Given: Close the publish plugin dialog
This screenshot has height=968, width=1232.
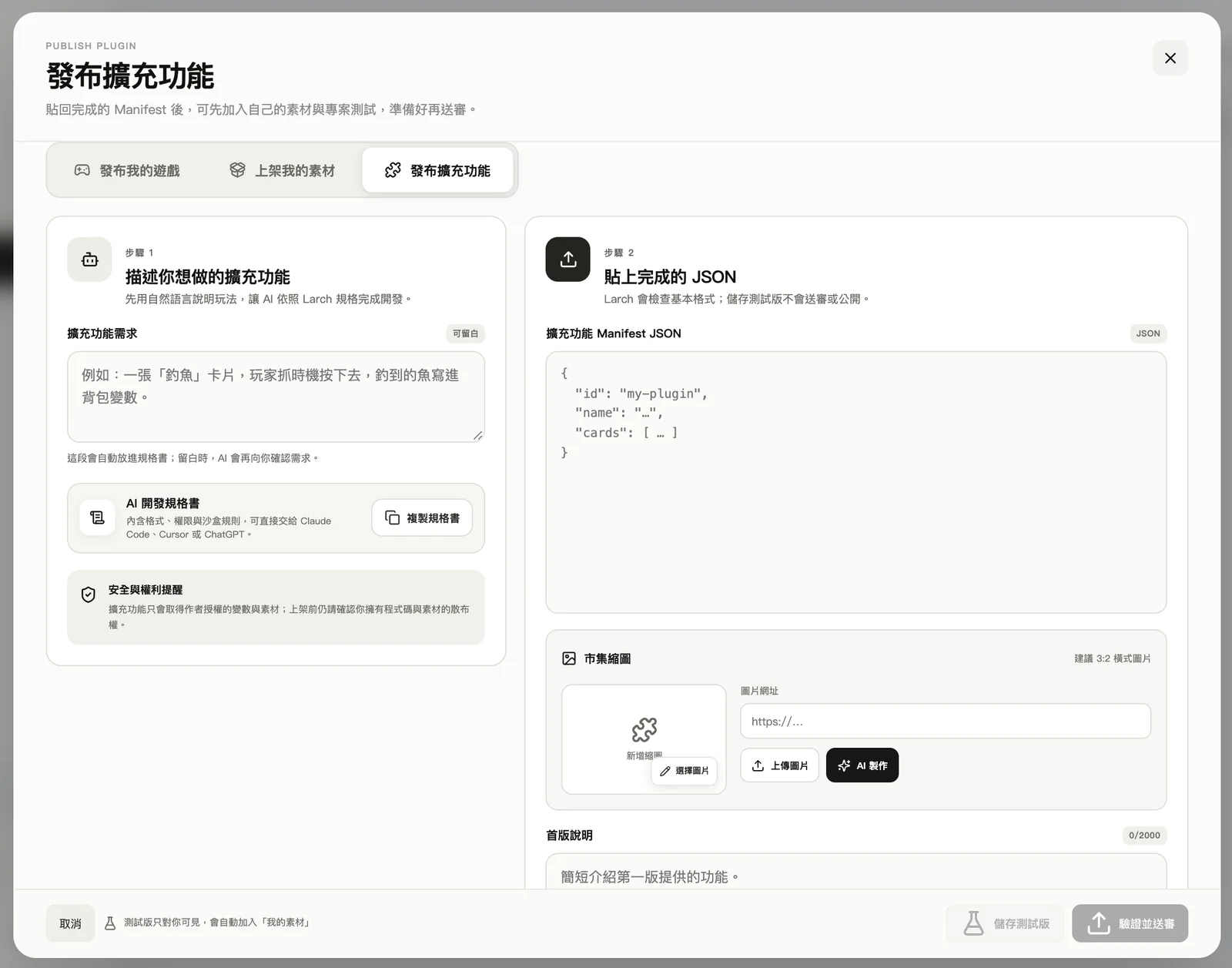Looking at the screenshot, I should point(1170,58).
